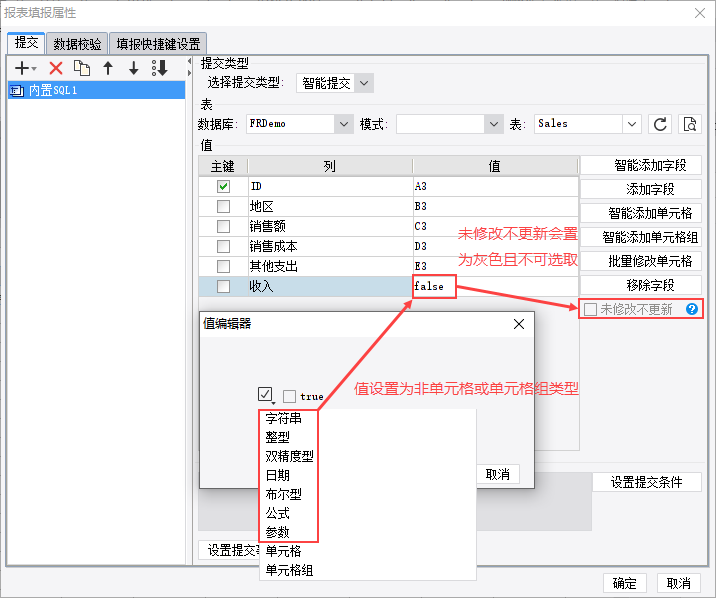Click the bottom 取消 button of main dialog

pyautogui.click(x=679, y=583)
